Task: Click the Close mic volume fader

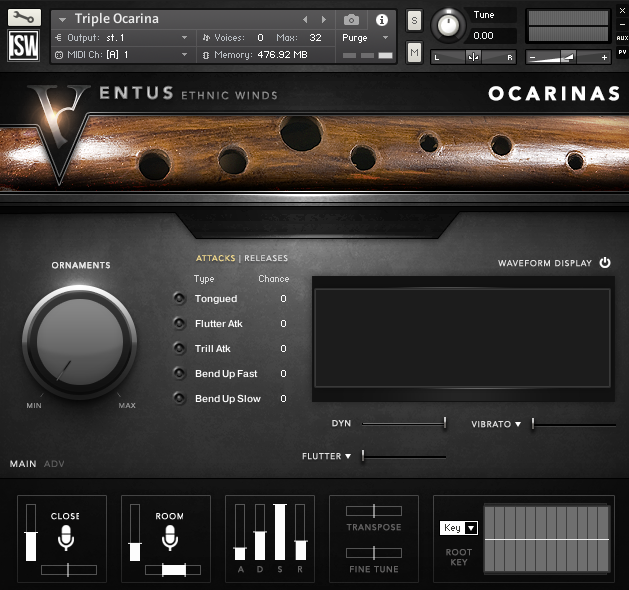Action: (x=31, y=532)
